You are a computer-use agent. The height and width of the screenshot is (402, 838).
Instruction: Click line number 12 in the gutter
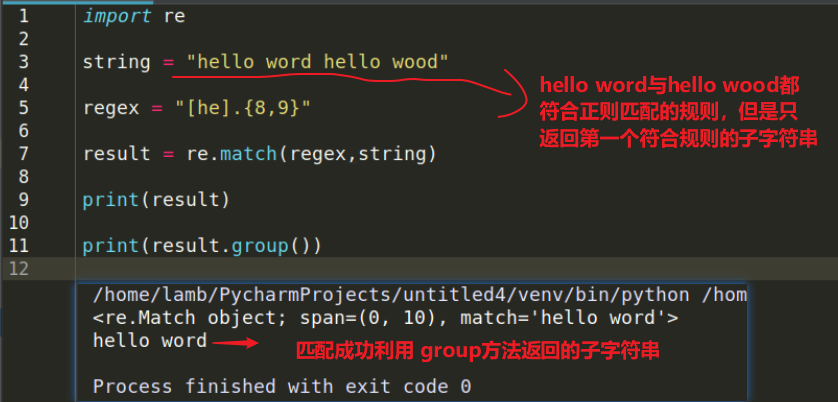tap(18, 268)
